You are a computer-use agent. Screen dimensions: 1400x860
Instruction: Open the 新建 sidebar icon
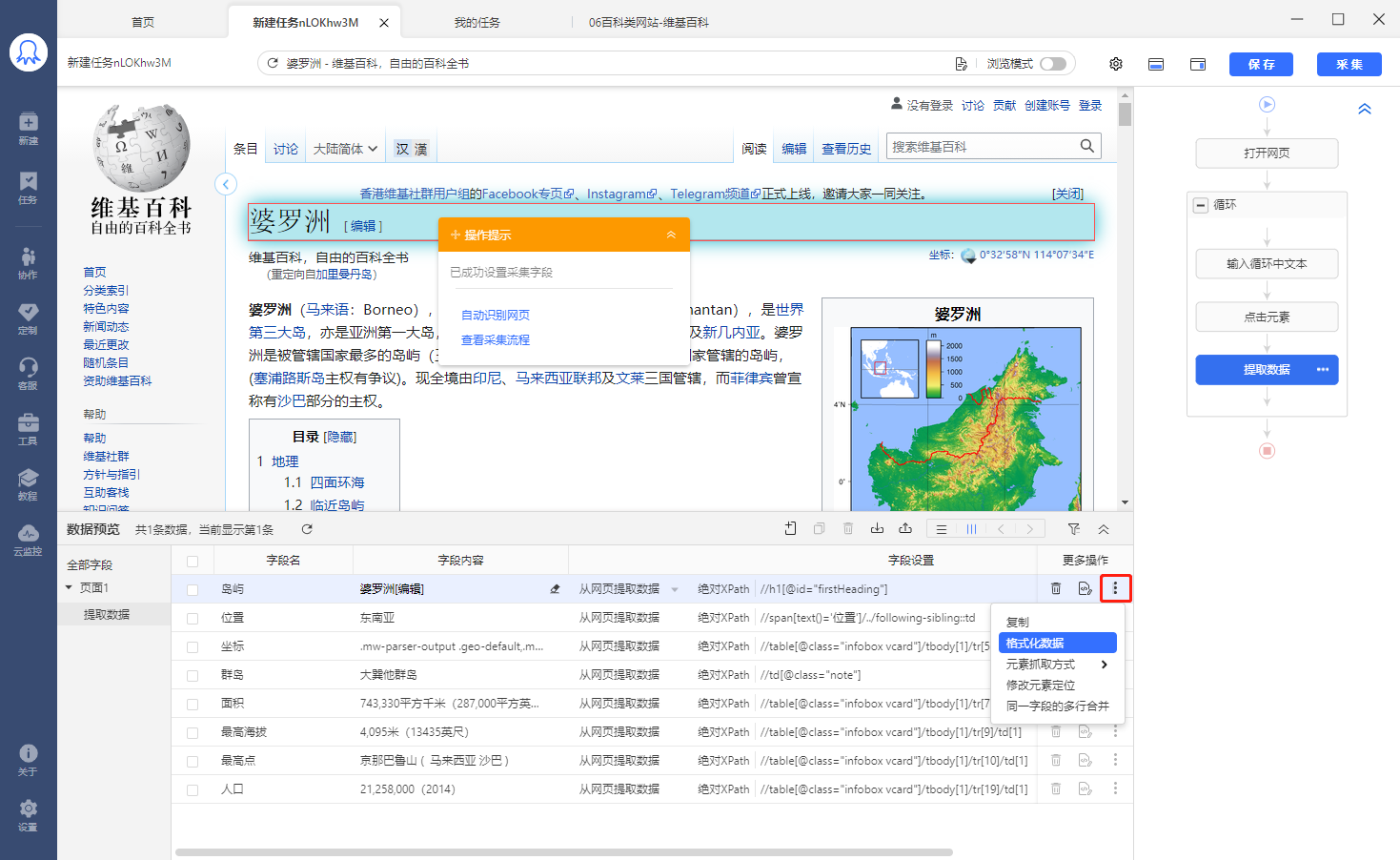[x=28, y=128]
